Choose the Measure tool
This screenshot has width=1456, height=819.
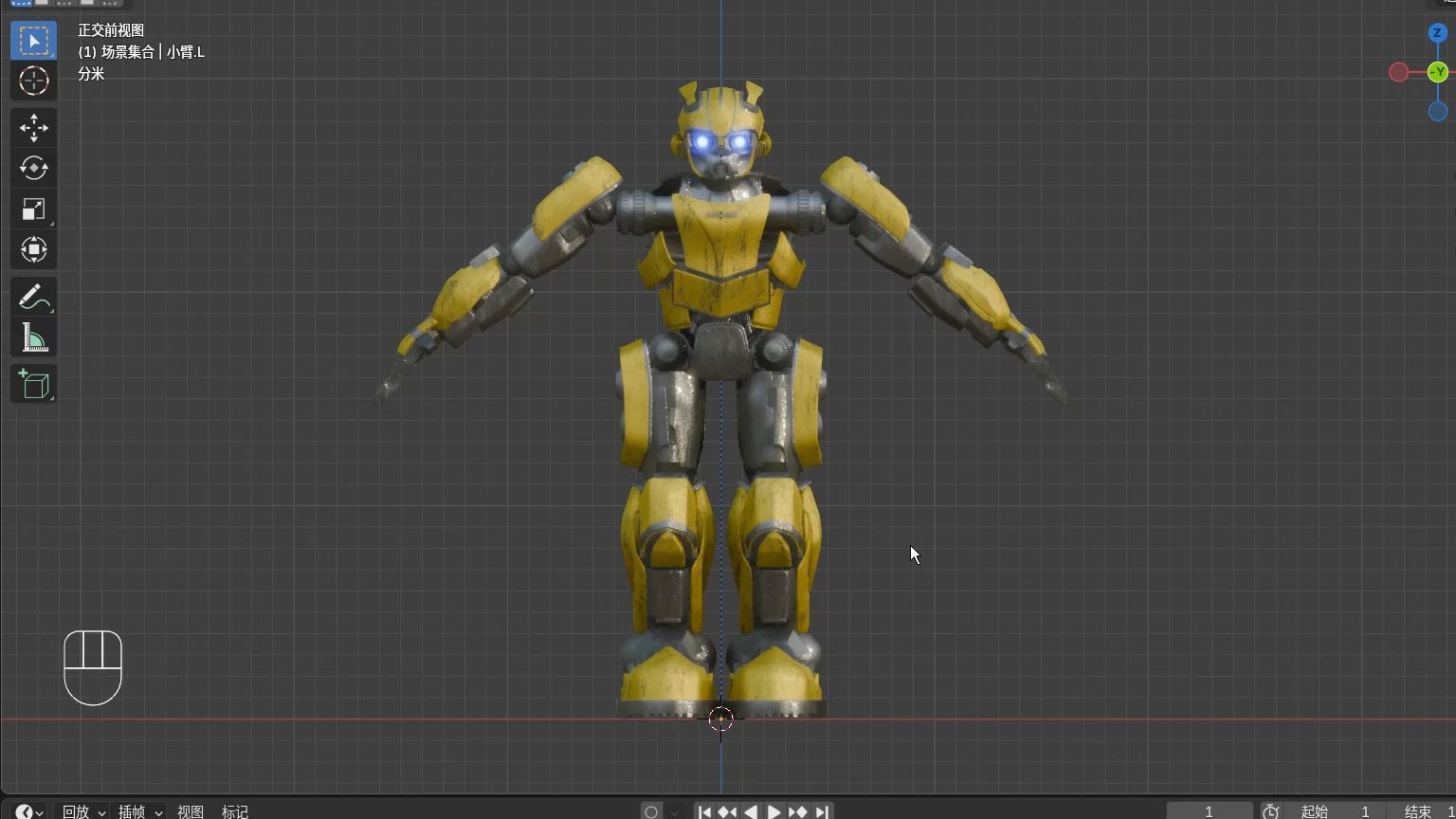point(33,337)
